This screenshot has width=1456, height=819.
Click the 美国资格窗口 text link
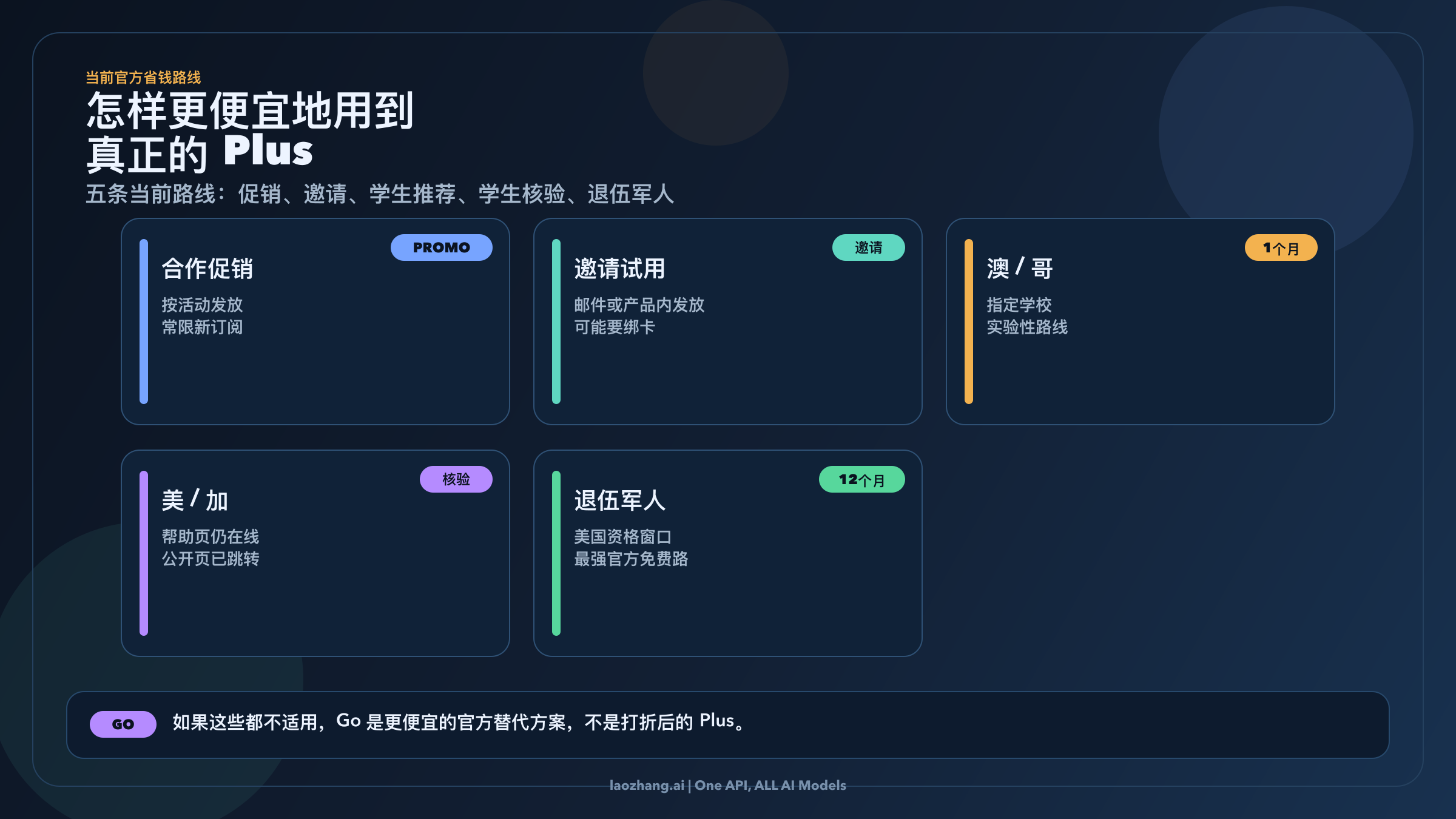tap(623, 536)
